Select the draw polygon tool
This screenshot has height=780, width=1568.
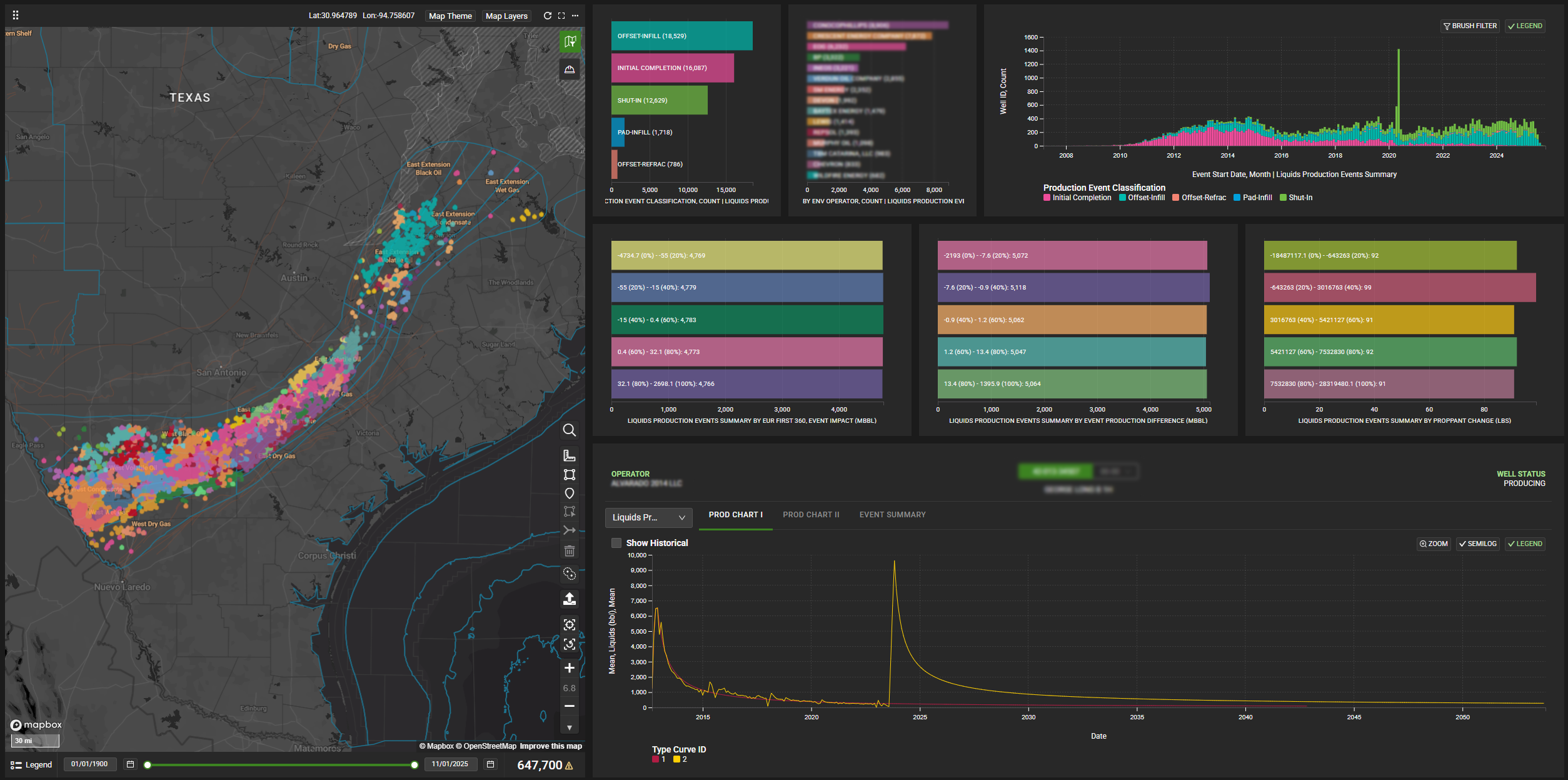[x=569, y=475]
